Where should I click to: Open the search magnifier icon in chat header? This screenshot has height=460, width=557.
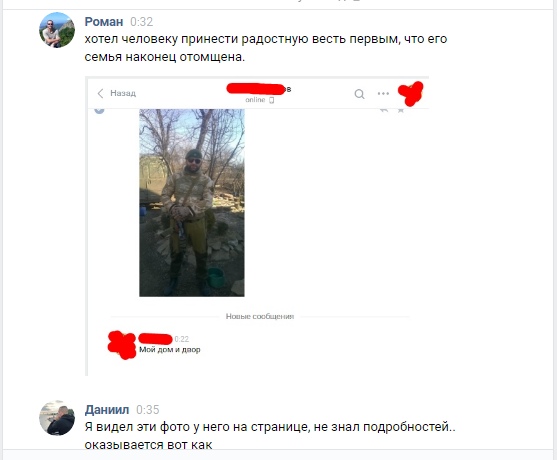(359, 94)
